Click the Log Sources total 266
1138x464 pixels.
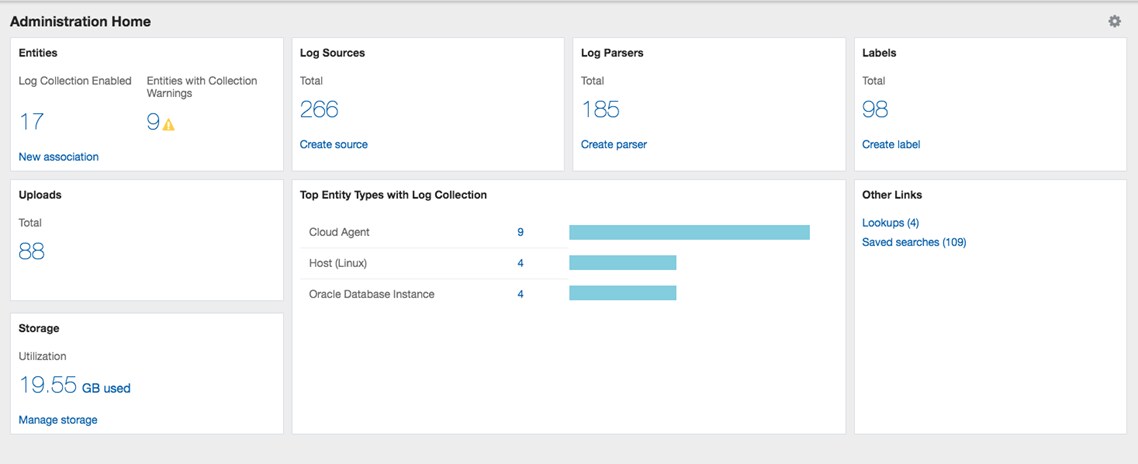click(x=319, y=109)
